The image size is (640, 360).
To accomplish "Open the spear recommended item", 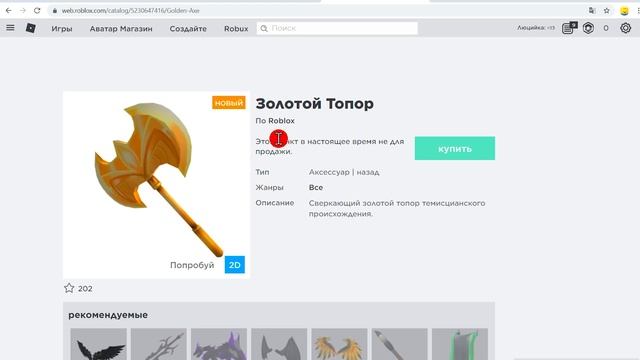I will [x=399, y=344].
